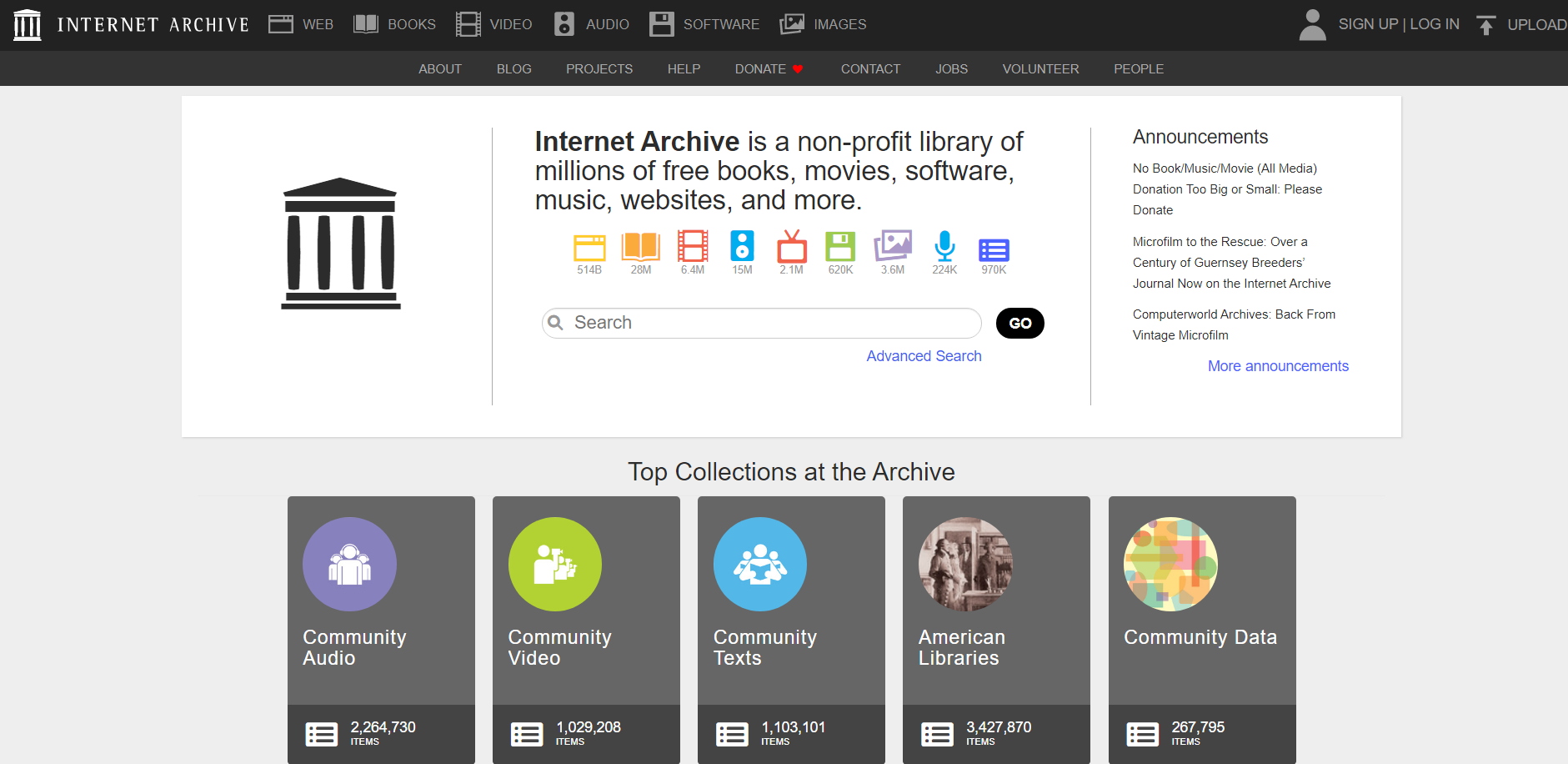Click the GO search button
1568x764 pixels.
pyautogui.click(x=1020, y=323)
